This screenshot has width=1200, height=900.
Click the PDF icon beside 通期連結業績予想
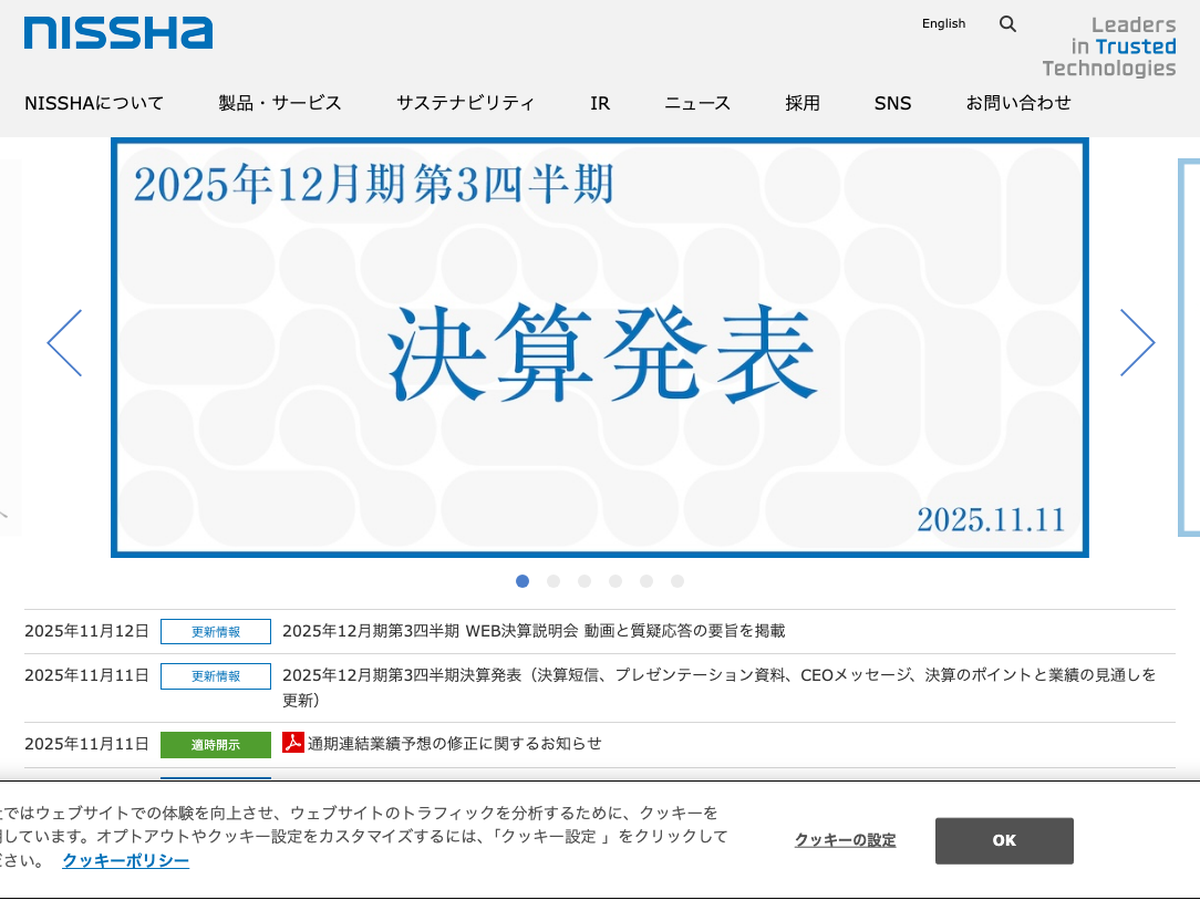(293, 743)
